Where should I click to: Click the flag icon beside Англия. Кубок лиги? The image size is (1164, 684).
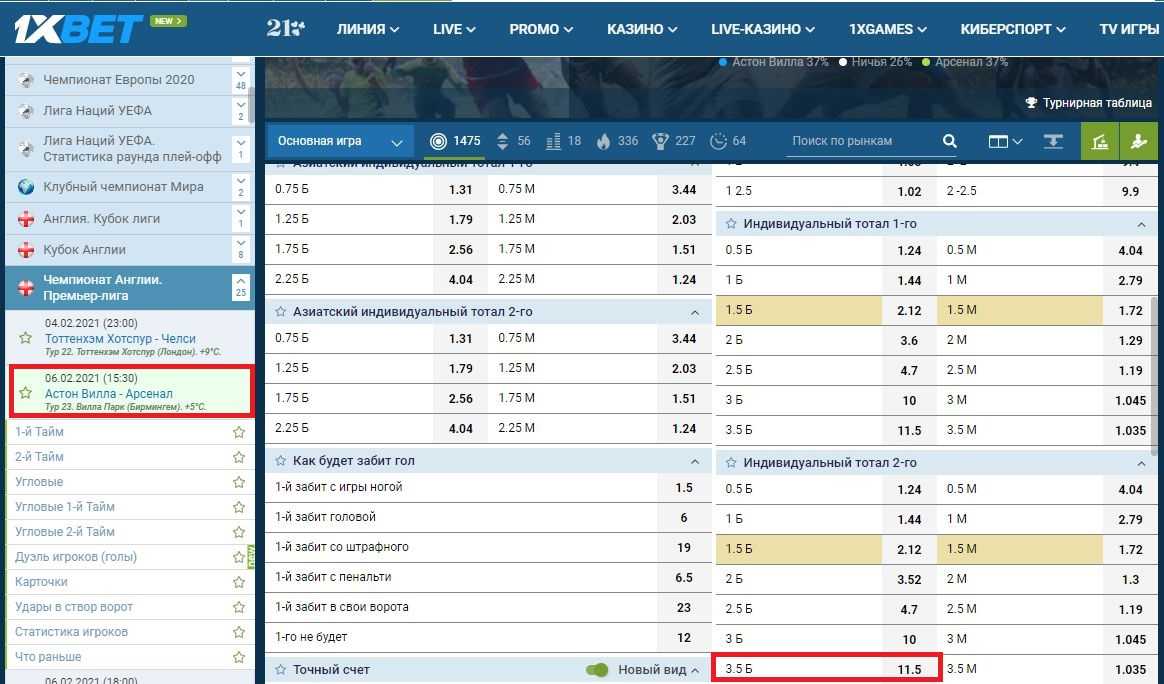(26, 219)
